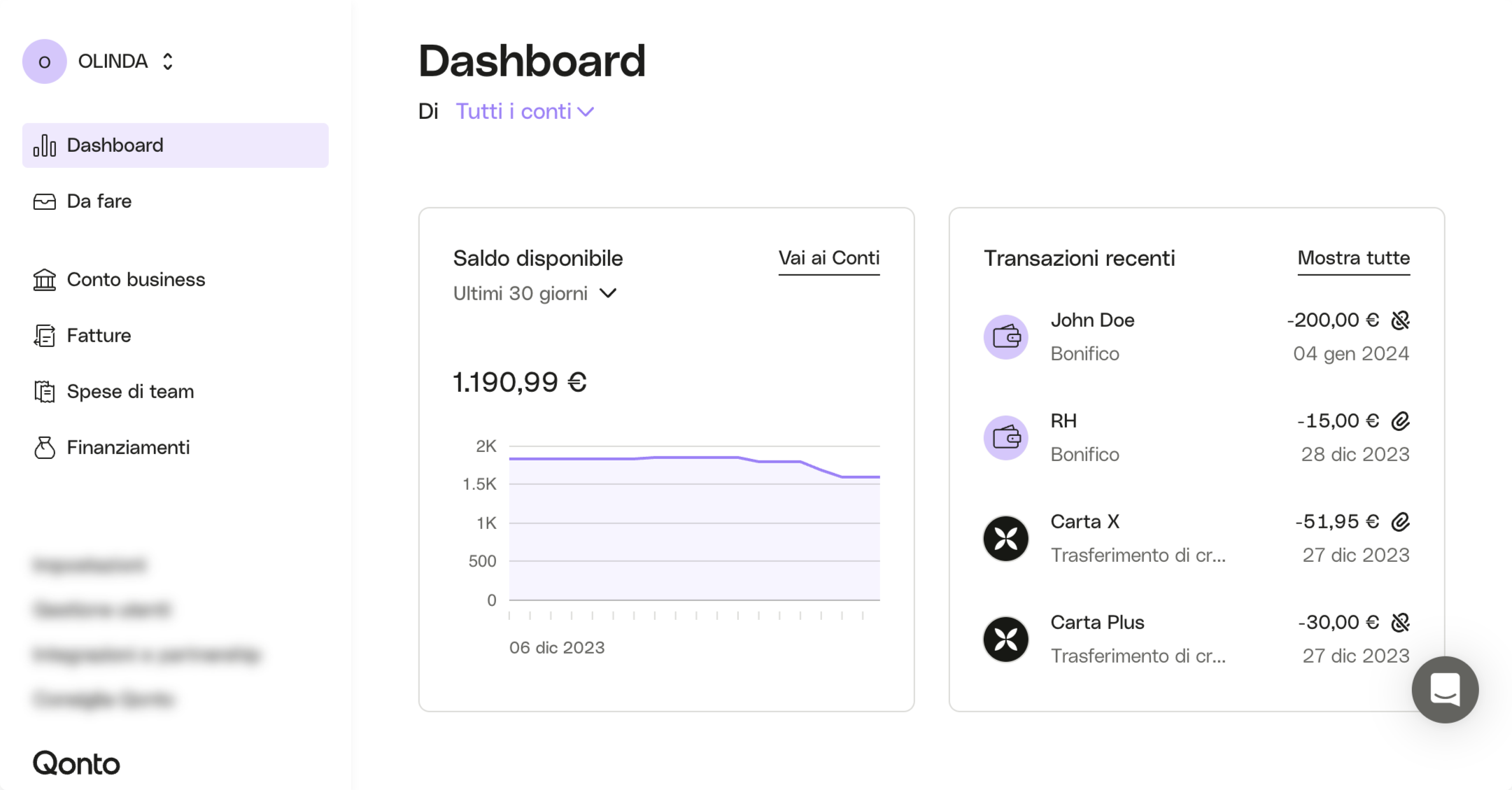Image resolution: width=1512 pixels, height=790 pixels.
Task: Click the Dashboard bar chart icon
Action: pyautogui.click(x=45, y=146)
